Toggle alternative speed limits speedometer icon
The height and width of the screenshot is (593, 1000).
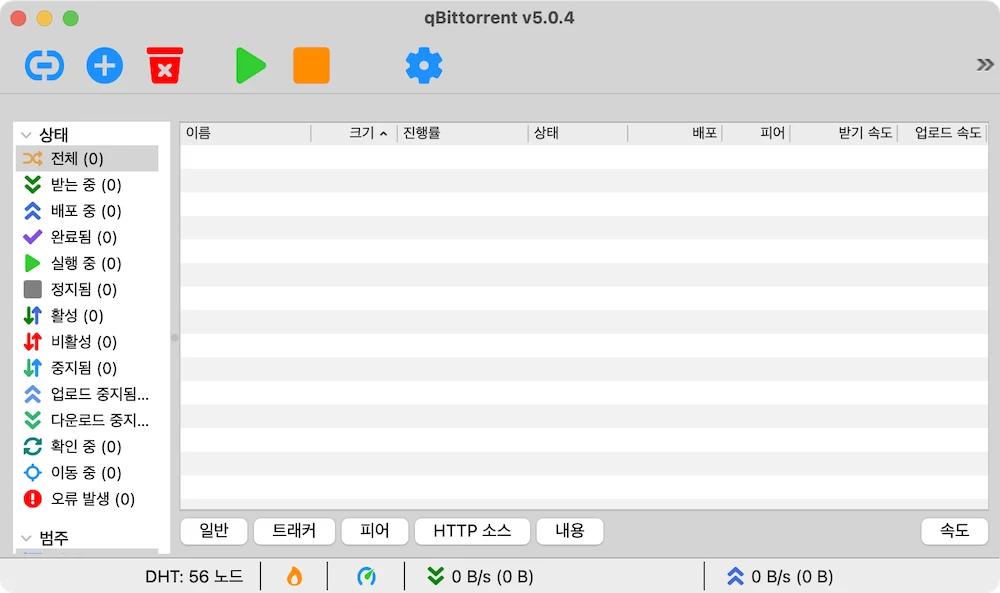366,576
